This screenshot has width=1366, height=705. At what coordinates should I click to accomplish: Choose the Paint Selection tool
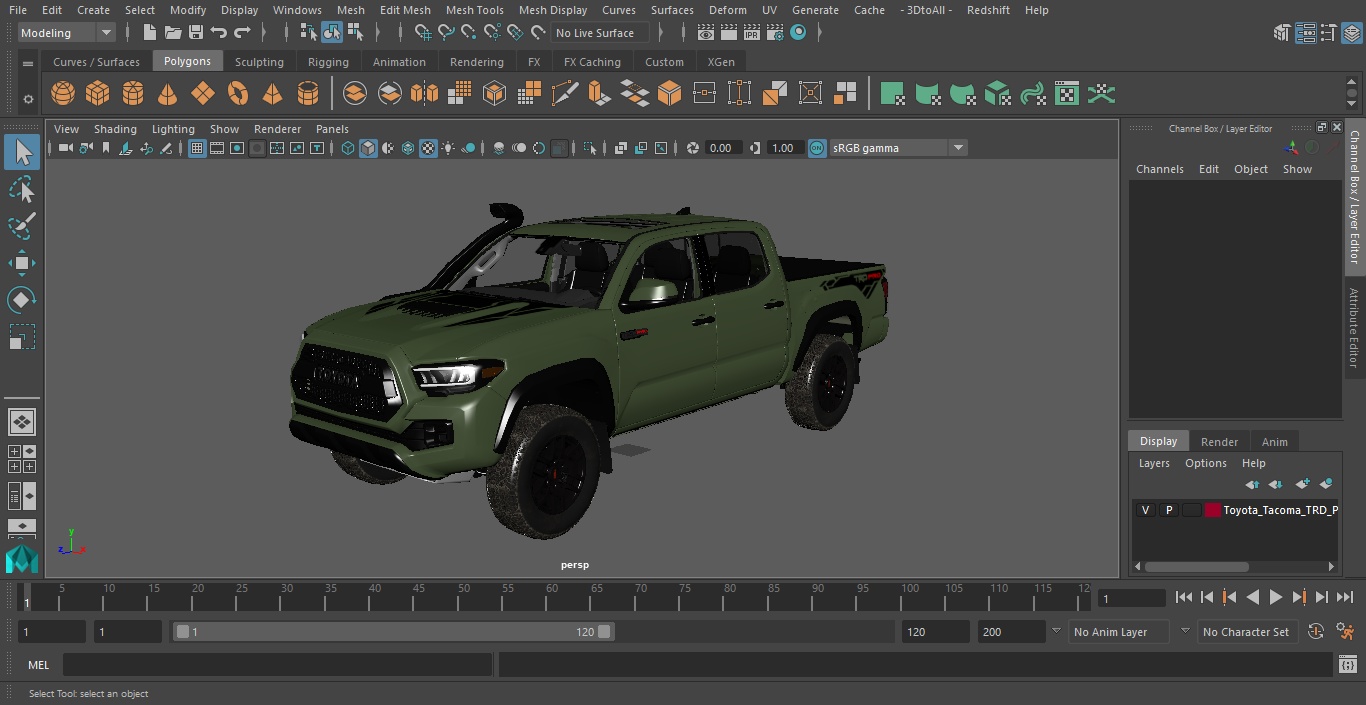pos(22,226)
